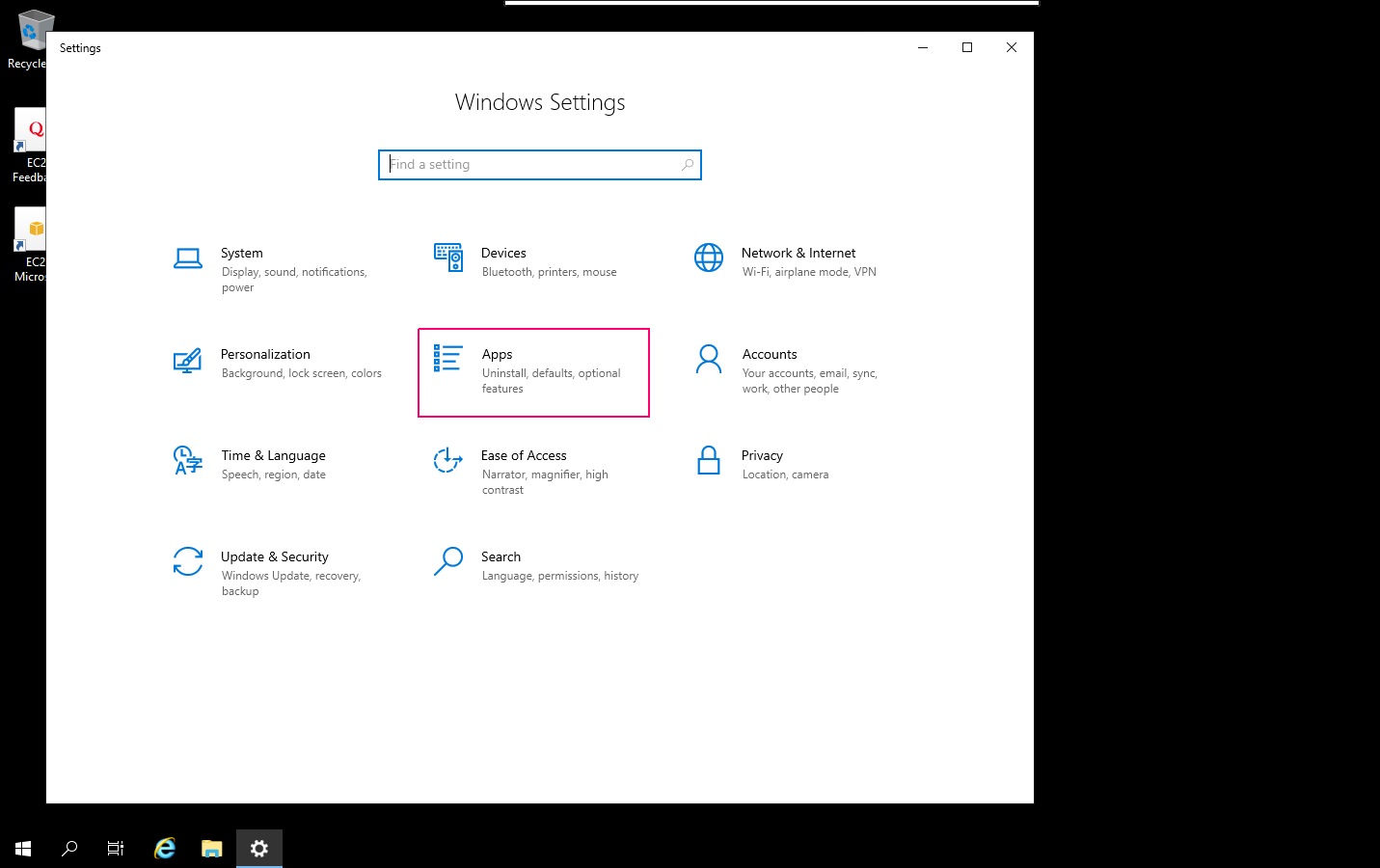Viewport: 1380px width, 868px height.
Task: Open the Personalization category label
Action: point(265,354)
